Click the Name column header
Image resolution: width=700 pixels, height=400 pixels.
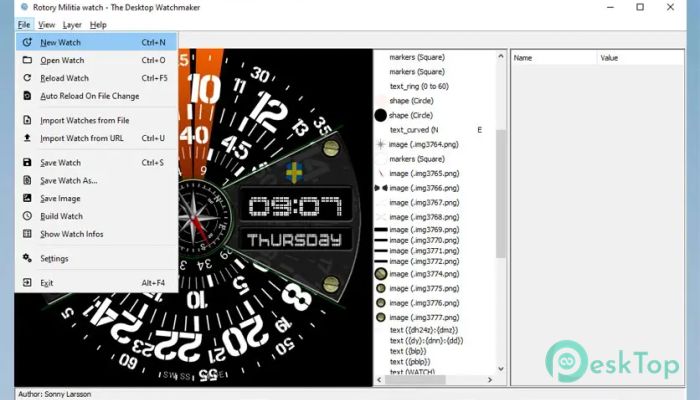click(554, 58)
